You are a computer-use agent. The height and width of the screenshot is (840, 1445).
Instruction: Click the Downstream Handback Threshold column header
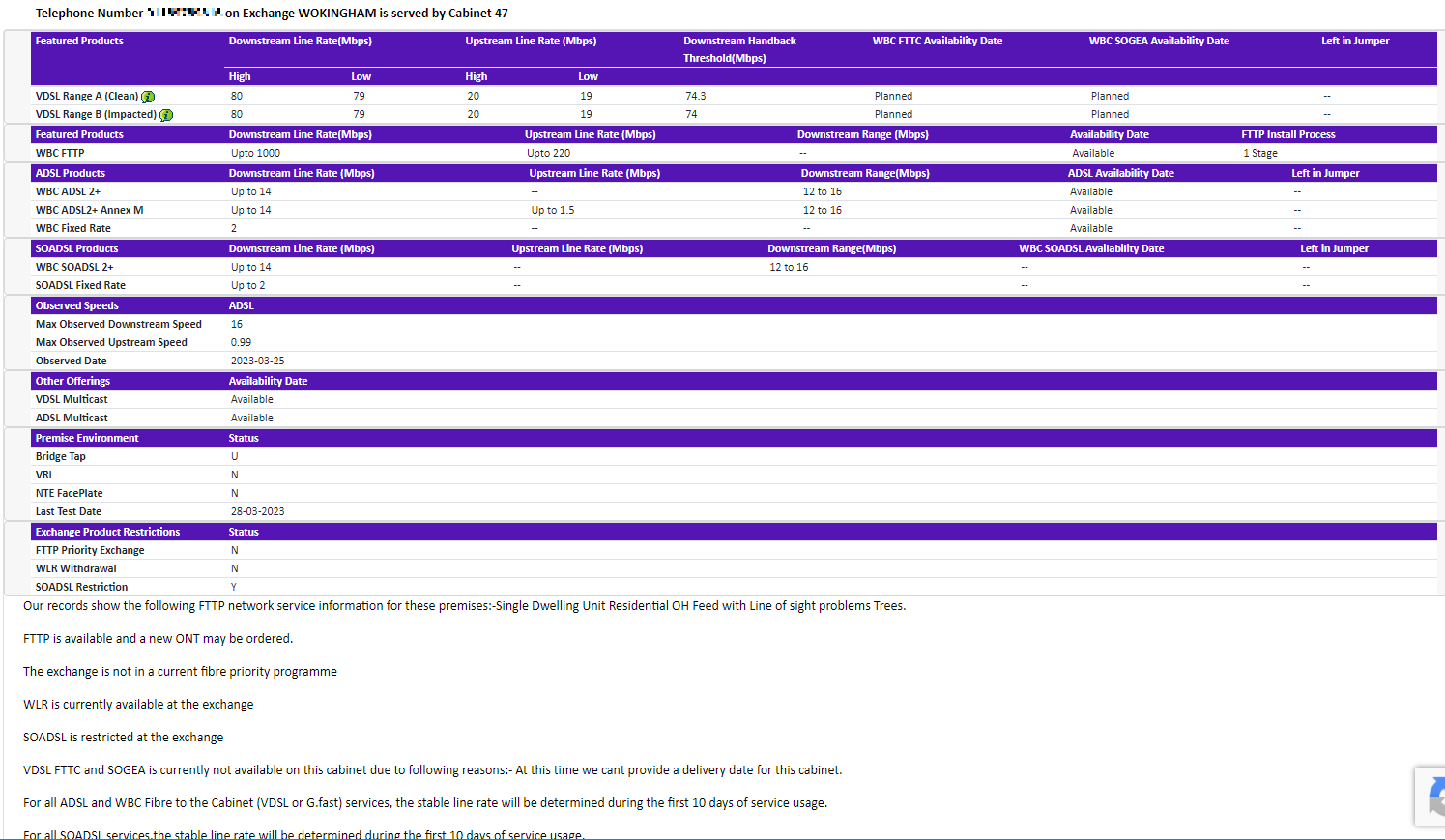click(x=739, y=49)
